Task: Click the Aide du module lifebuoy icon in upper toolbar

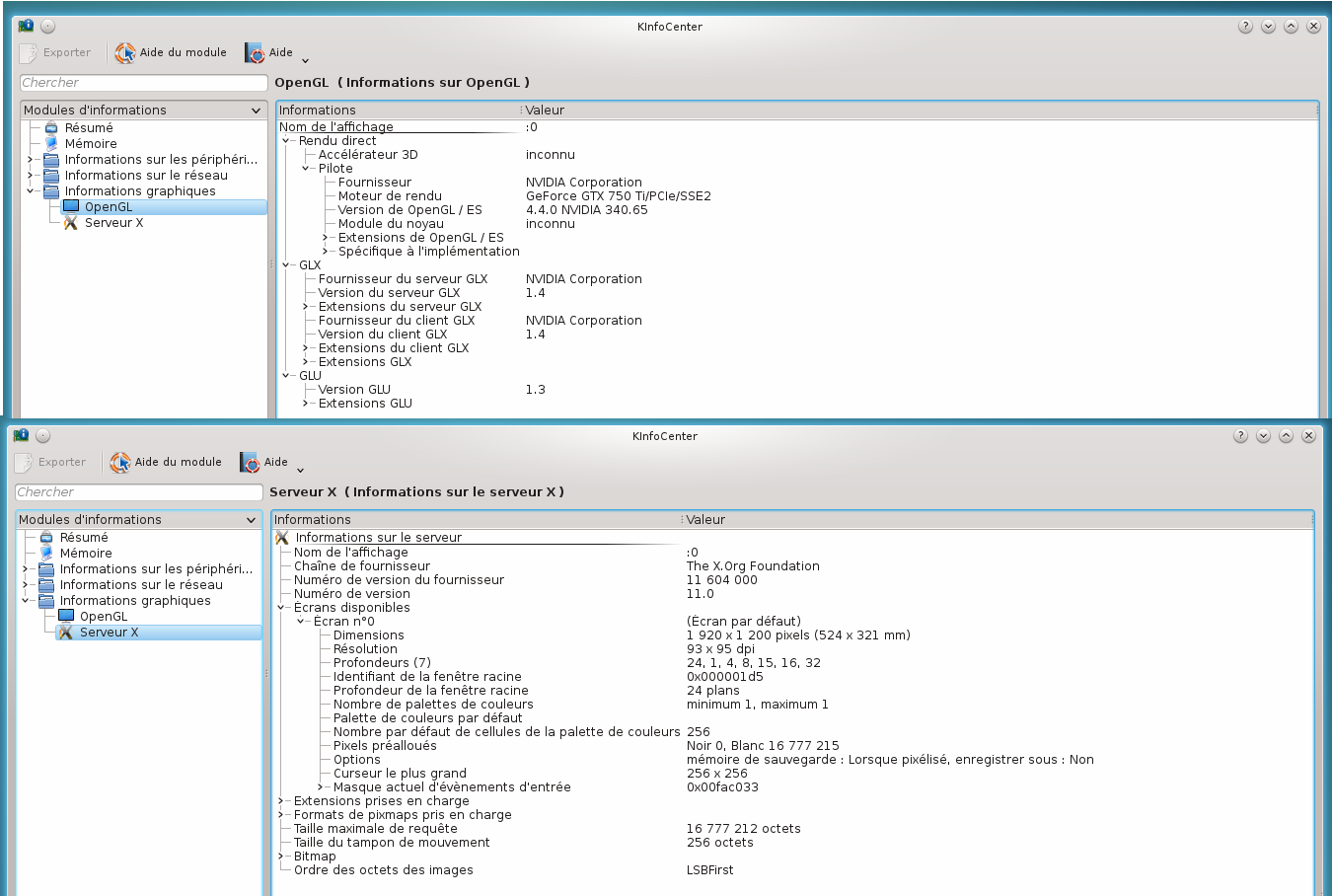Action: coord(125,53)
